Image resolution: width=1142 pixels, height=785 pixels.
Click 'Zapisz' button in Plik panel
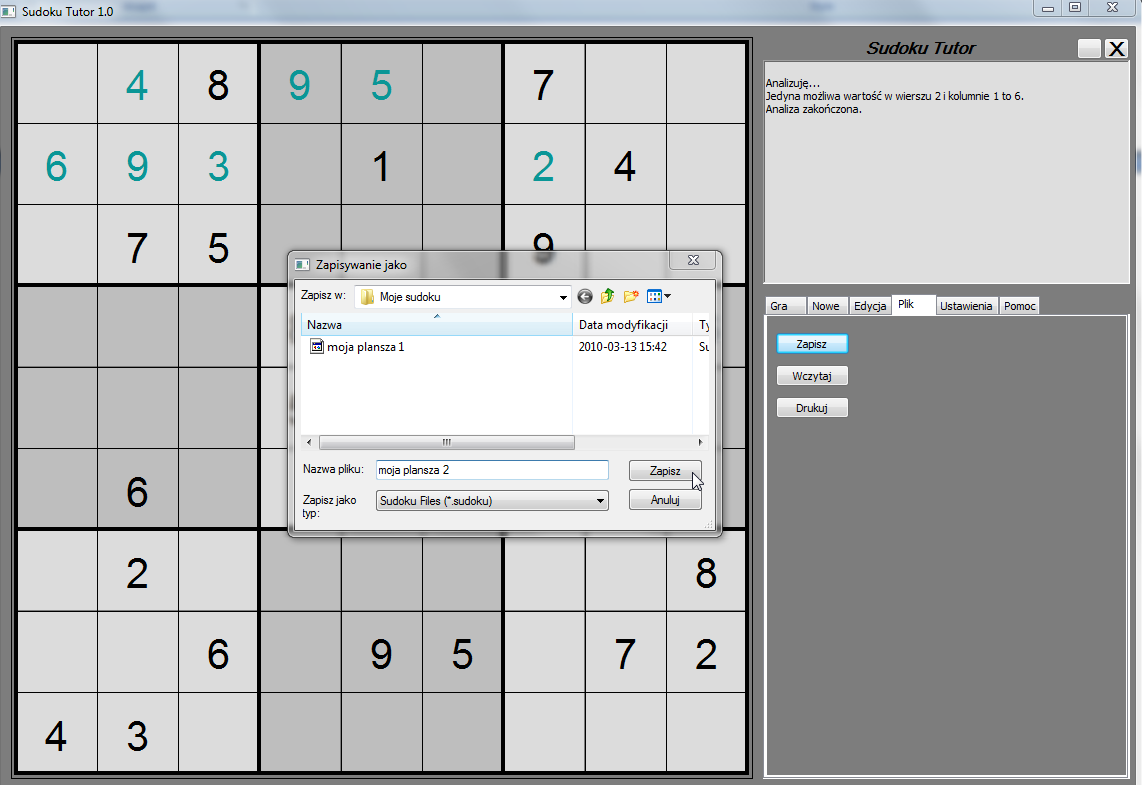(x=812, y=344)
